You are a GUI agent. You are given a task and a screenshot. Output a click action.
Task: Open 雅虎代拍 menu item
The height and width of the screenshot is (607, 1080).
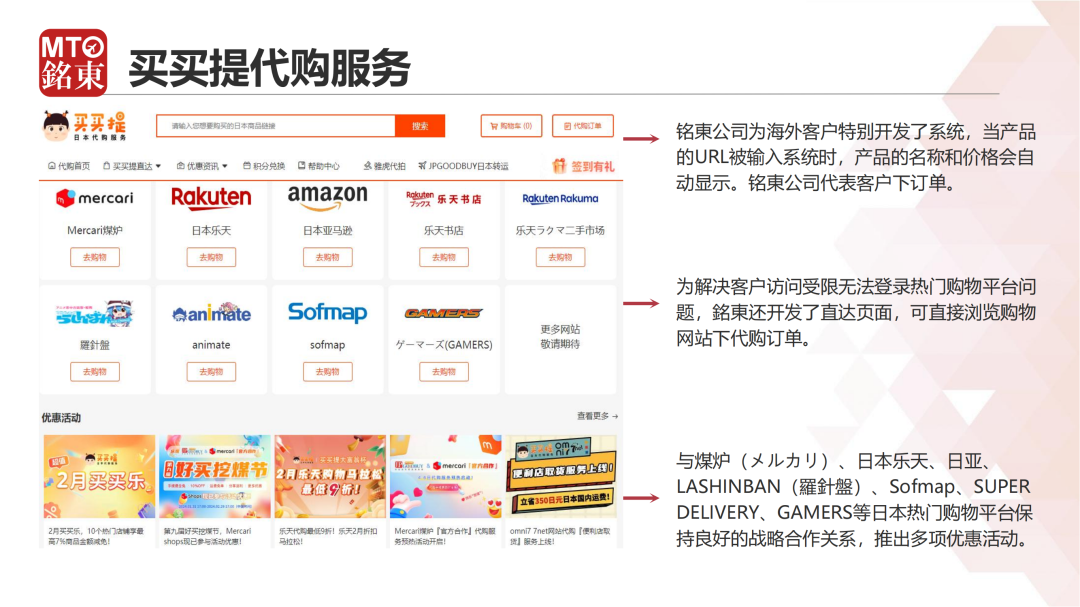pyautogui.click(x=384, y=166)
